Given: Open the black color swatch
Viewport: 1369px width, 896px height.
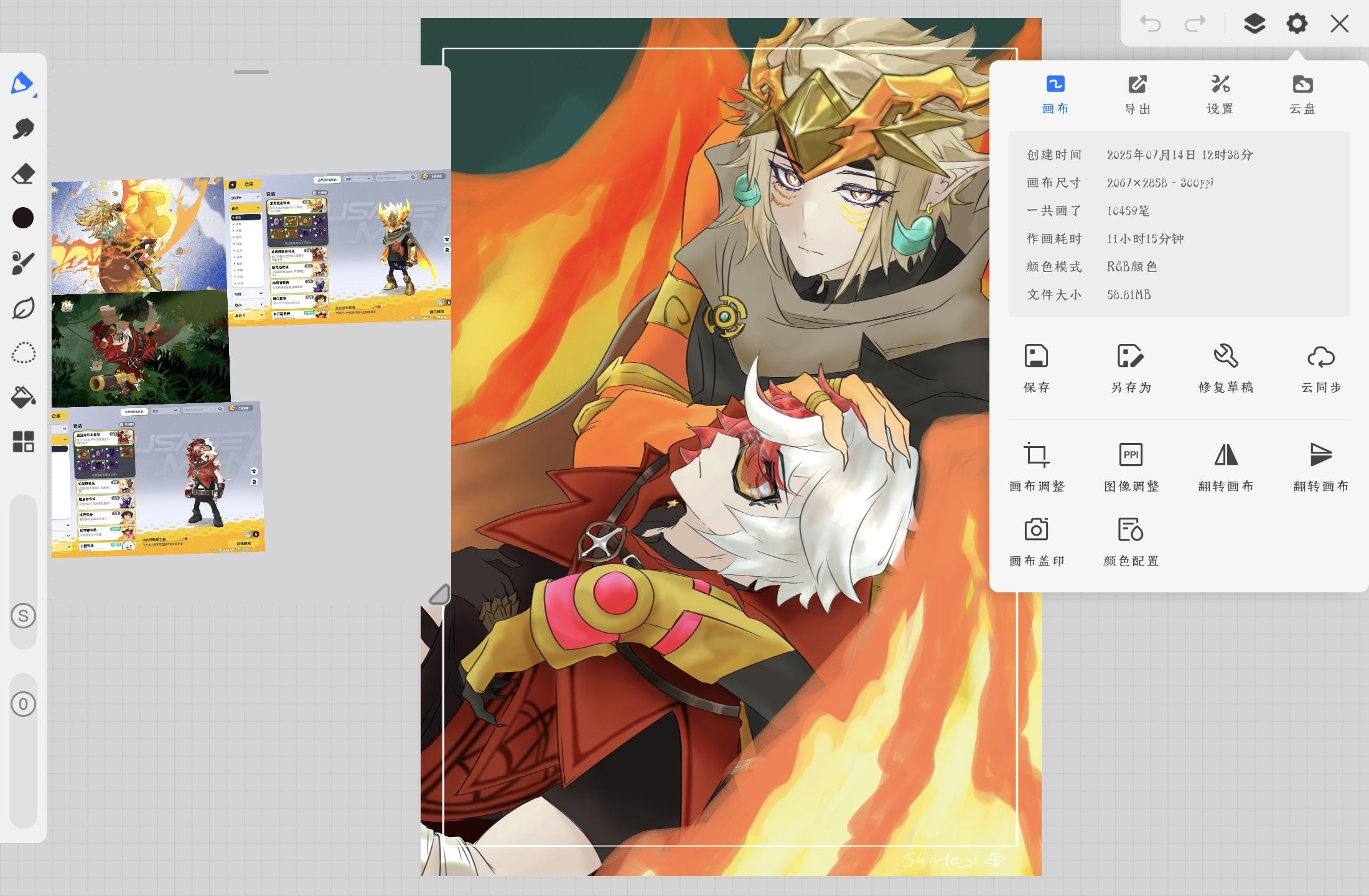Looking at the screenshot, I should coord(23,218).
